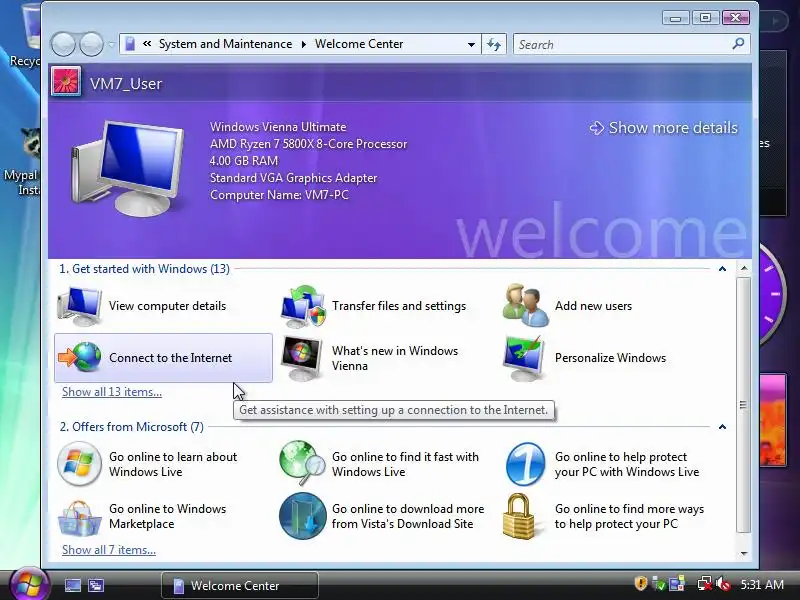Open View computer details icon
The width and height of the screenshot is (800, 600).
tap(79, 306)
